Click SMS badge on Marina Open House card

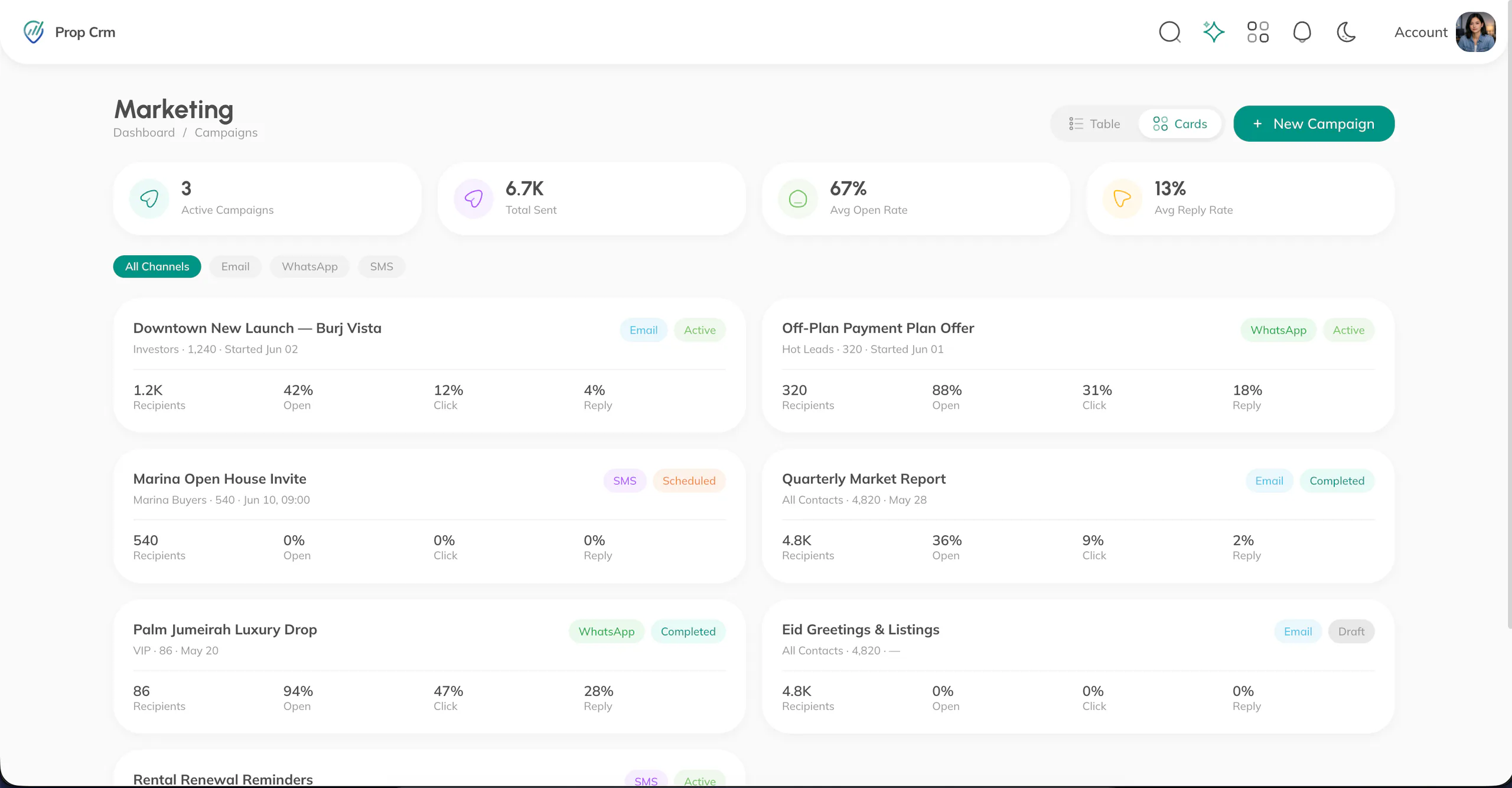(624, 481)
